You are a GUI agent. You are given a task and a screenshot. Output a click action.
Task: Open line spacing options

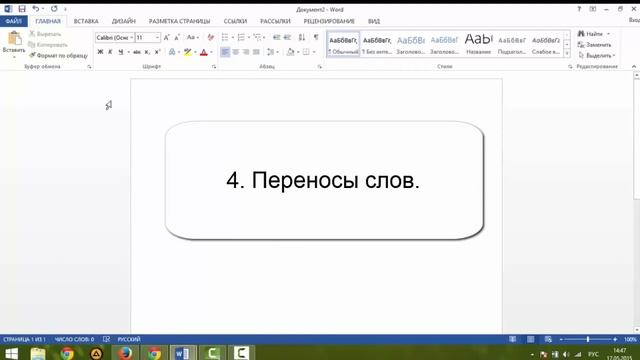(x=272, y=52)
